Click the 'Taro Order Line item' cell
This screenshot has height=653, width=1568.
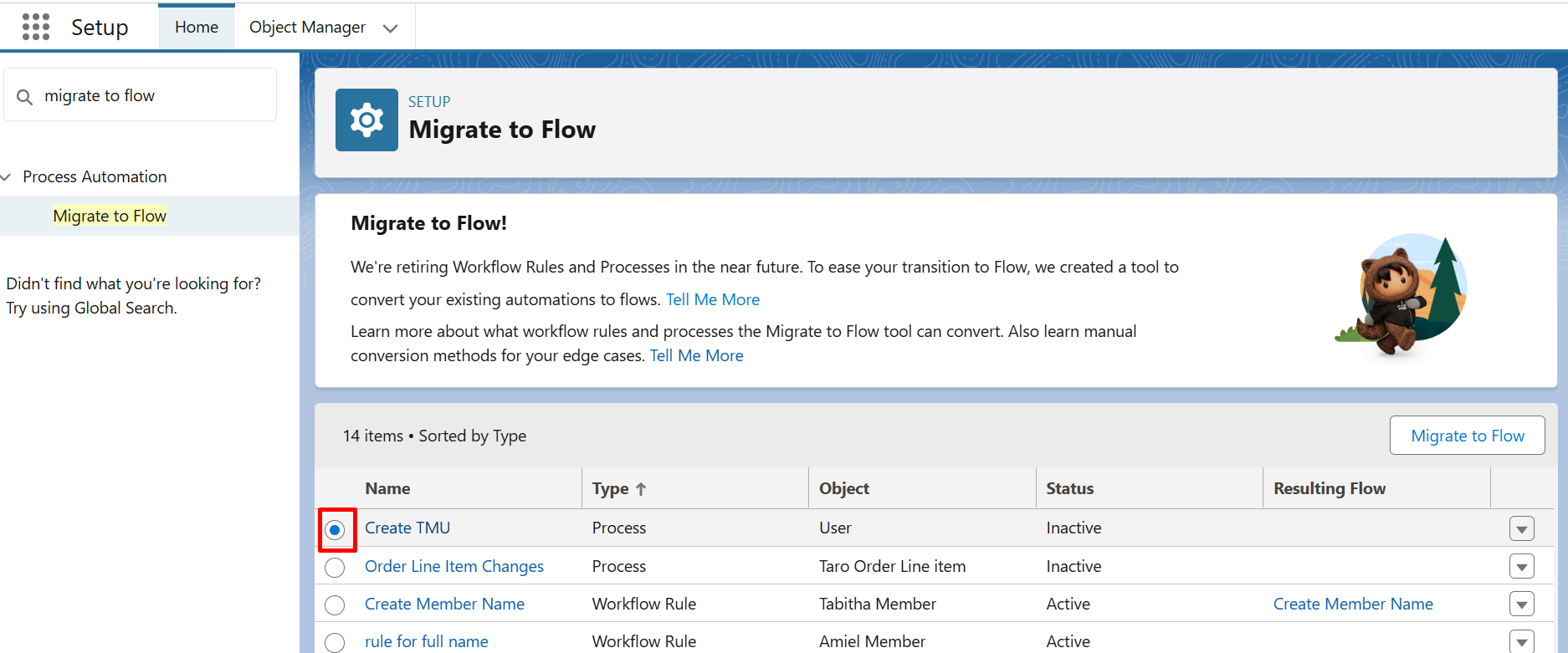click(x=892, y=566)
